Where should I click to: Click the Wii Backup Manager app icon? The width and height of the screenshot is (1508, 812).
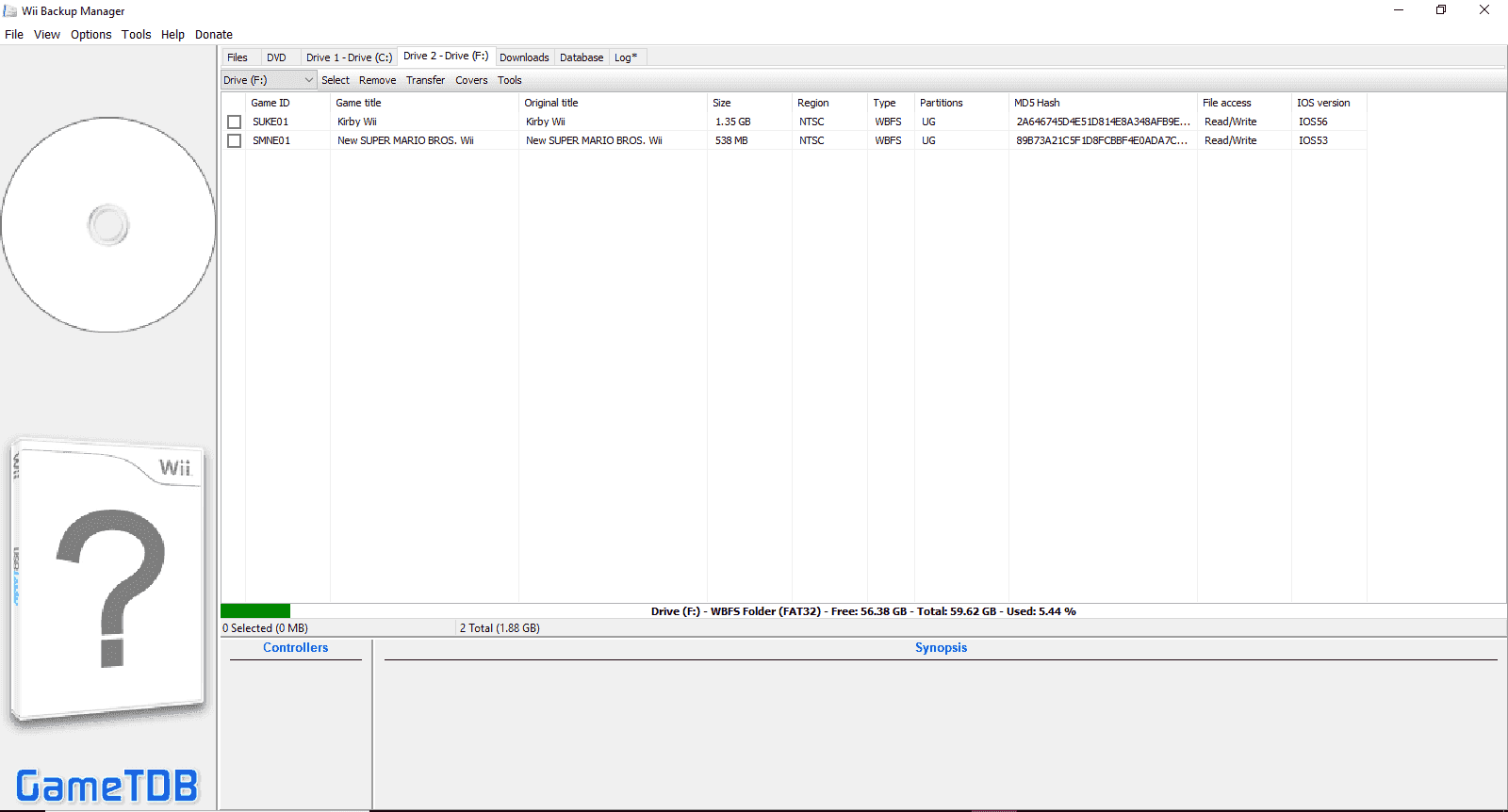pyautogui.click(x=10, y=10)
